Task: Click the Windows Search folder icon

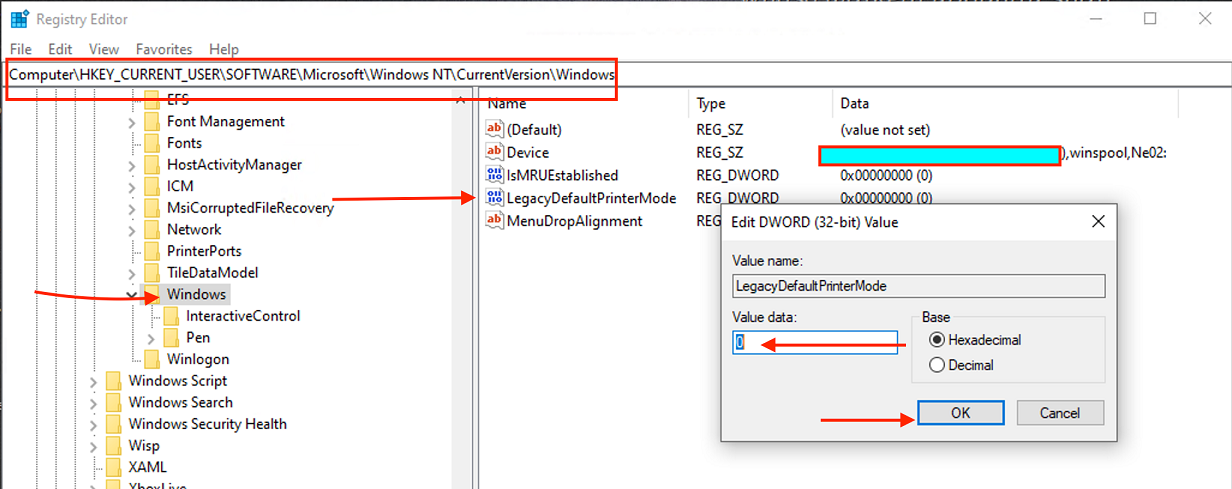Action: click(x=114, y=402)
